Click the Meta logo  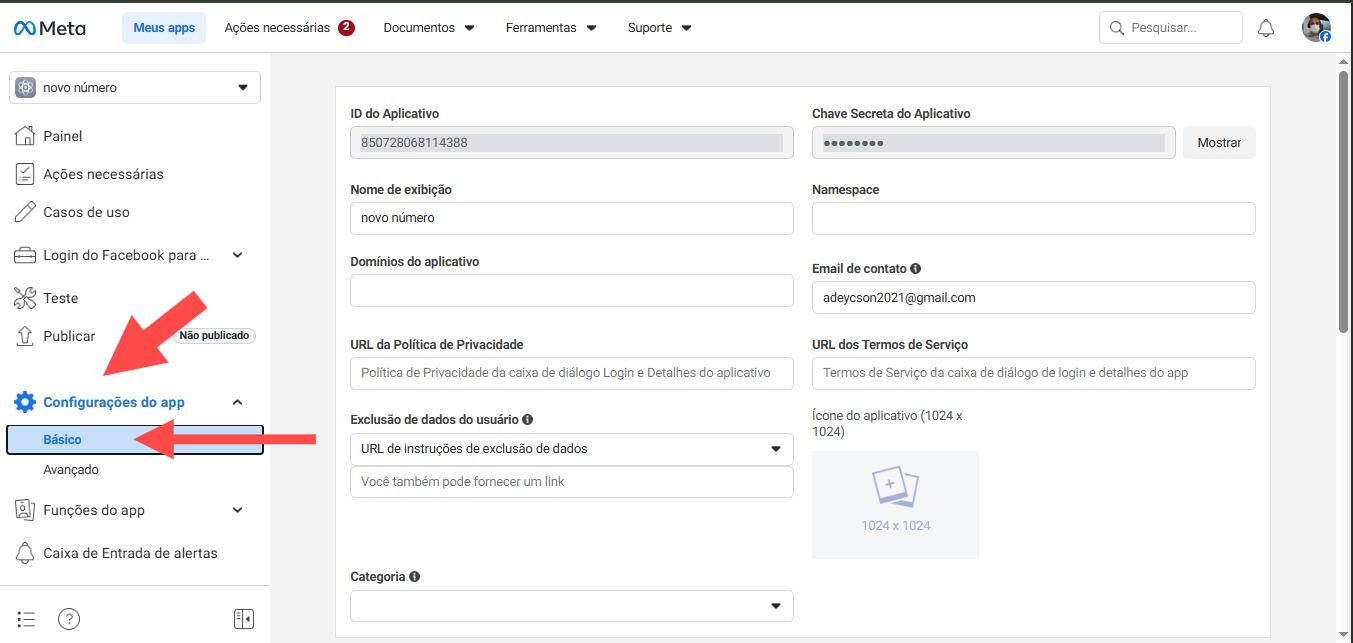click(49, 28)
